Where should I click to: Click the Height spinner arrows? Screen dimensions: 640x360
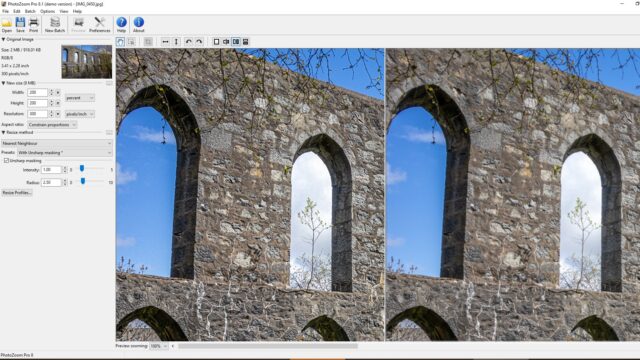[51, 103]
